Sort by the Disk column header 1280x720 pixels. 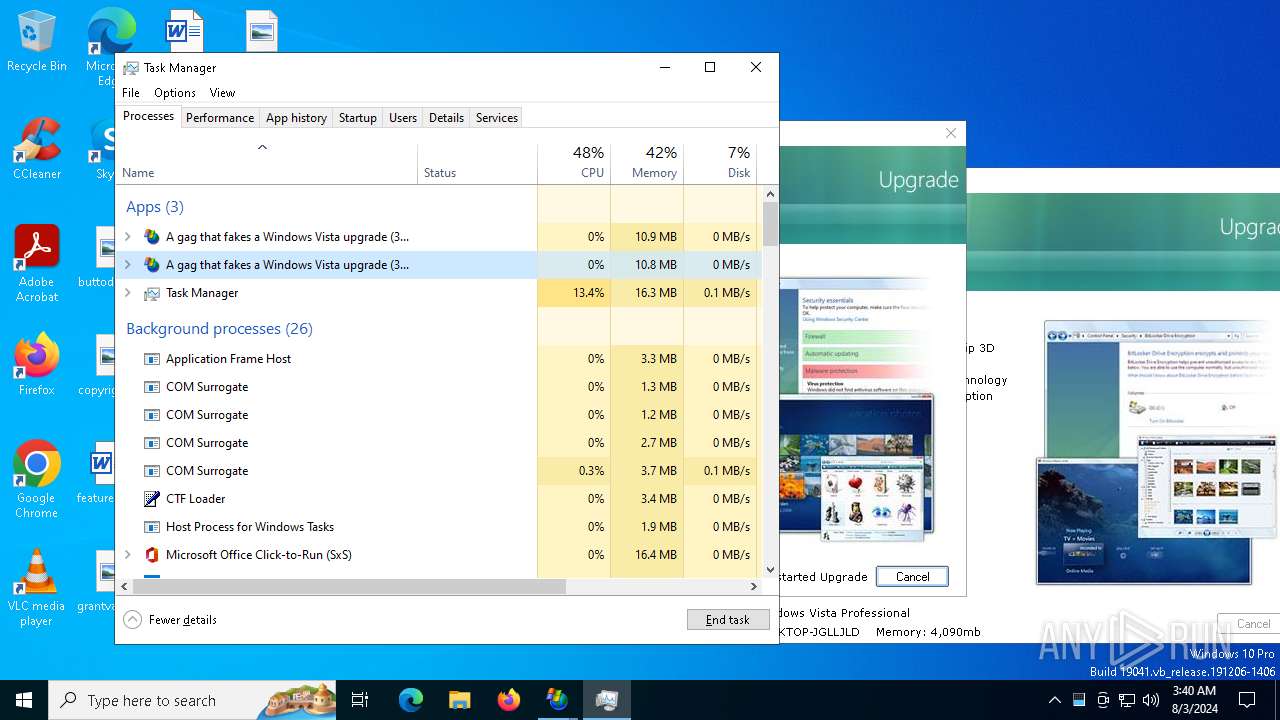click(720, 163)
